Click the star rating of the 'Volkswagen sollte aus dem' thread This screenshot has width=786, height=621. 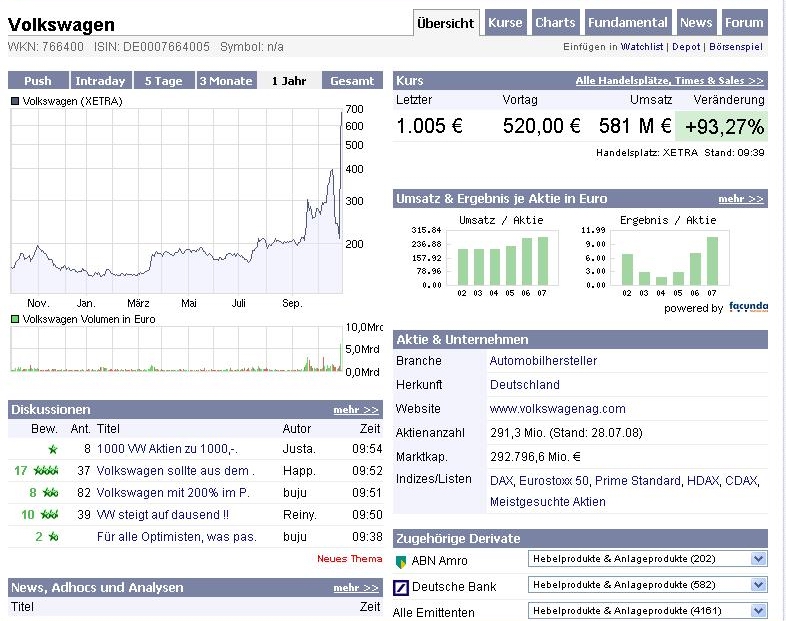click(46, 471)
